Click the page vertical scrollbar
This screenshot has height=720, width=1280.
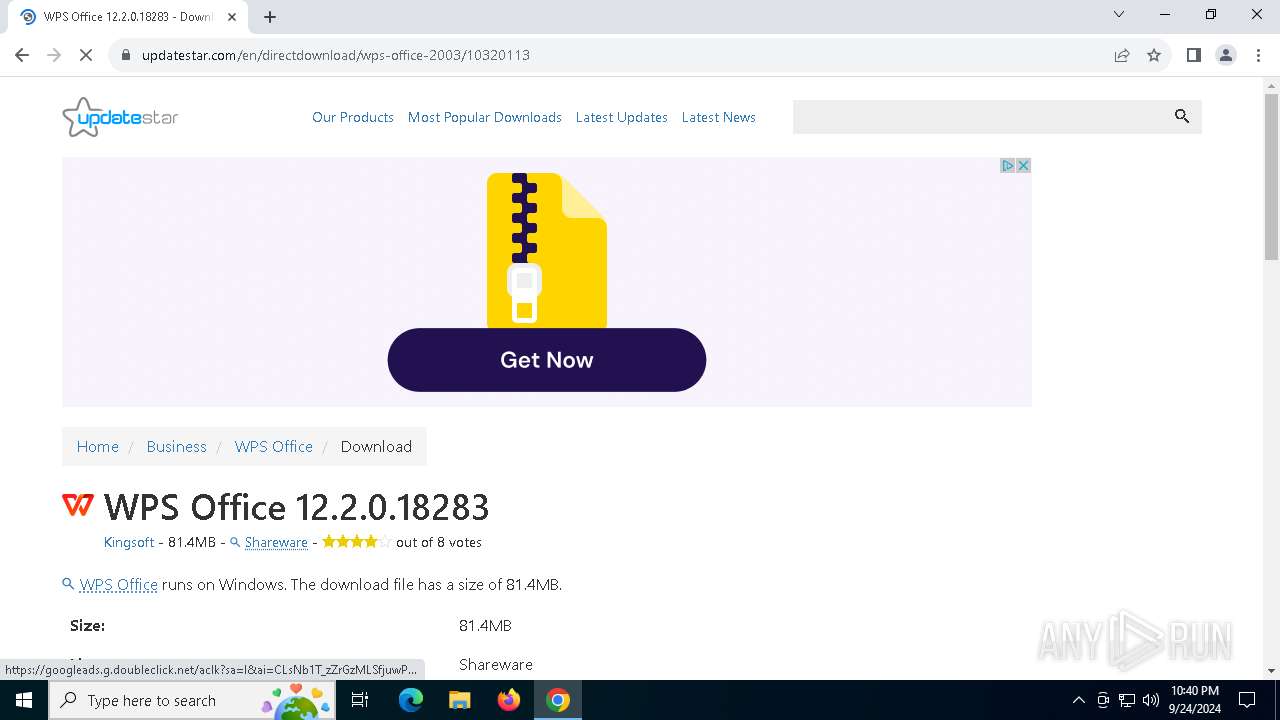(x=1271, y=176)
